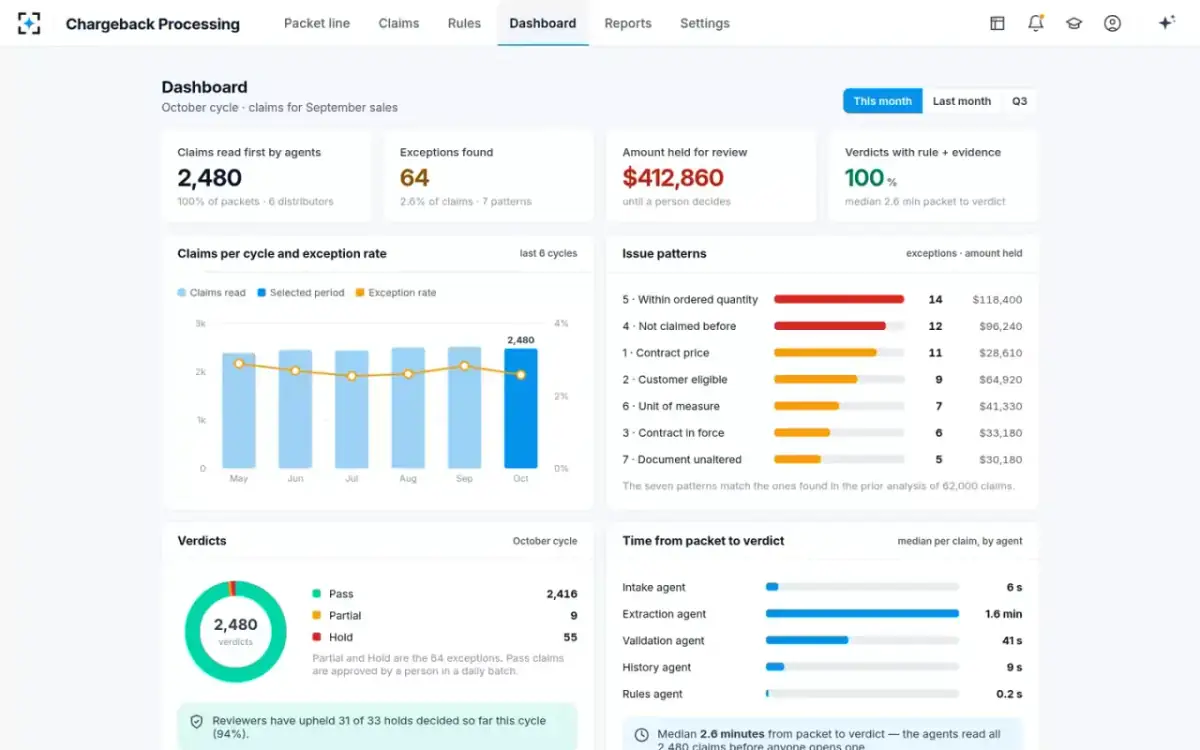
Task: Click the last 6 cycles label
Action: pyautogui.click(x=548, y=254)
